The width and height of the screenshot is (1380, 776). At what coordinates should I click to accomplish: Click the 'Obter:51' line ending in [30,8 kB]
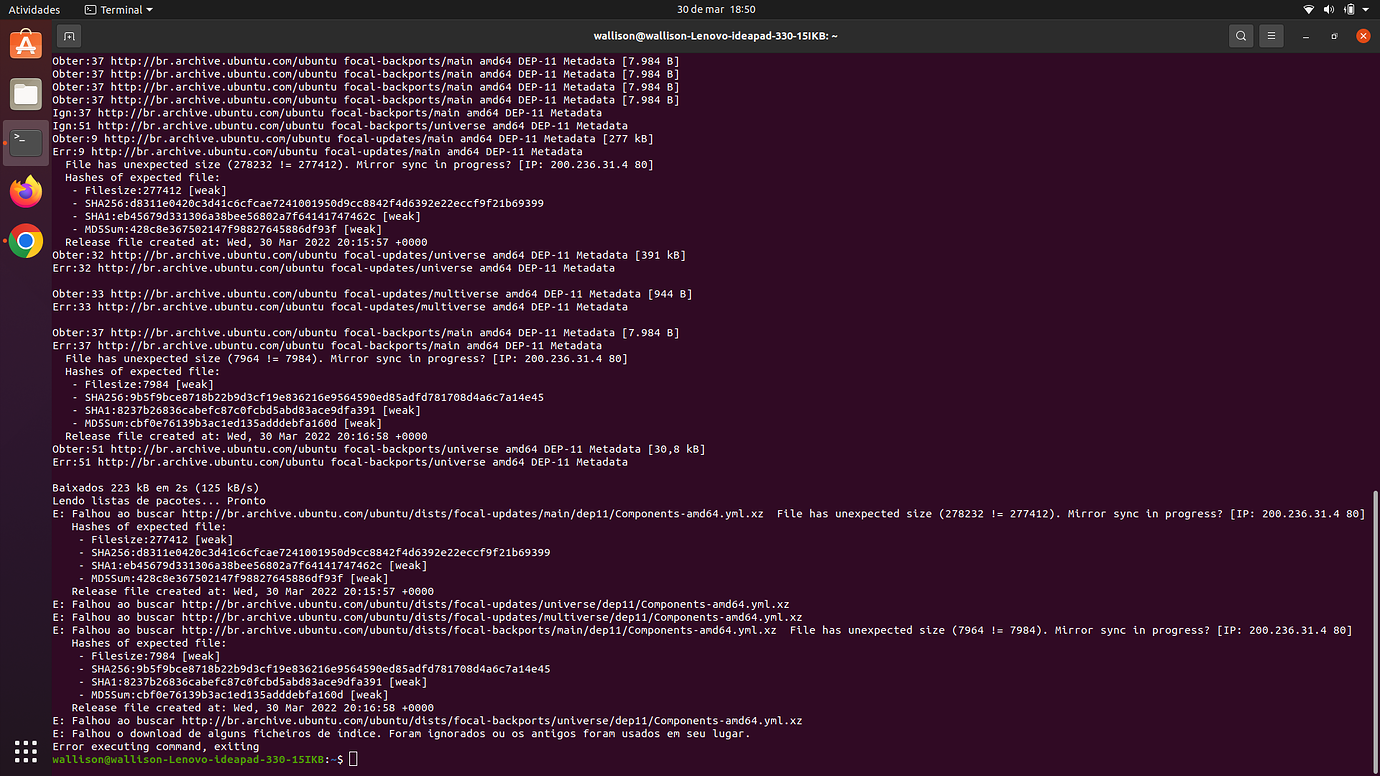click(x=378, y=449)
